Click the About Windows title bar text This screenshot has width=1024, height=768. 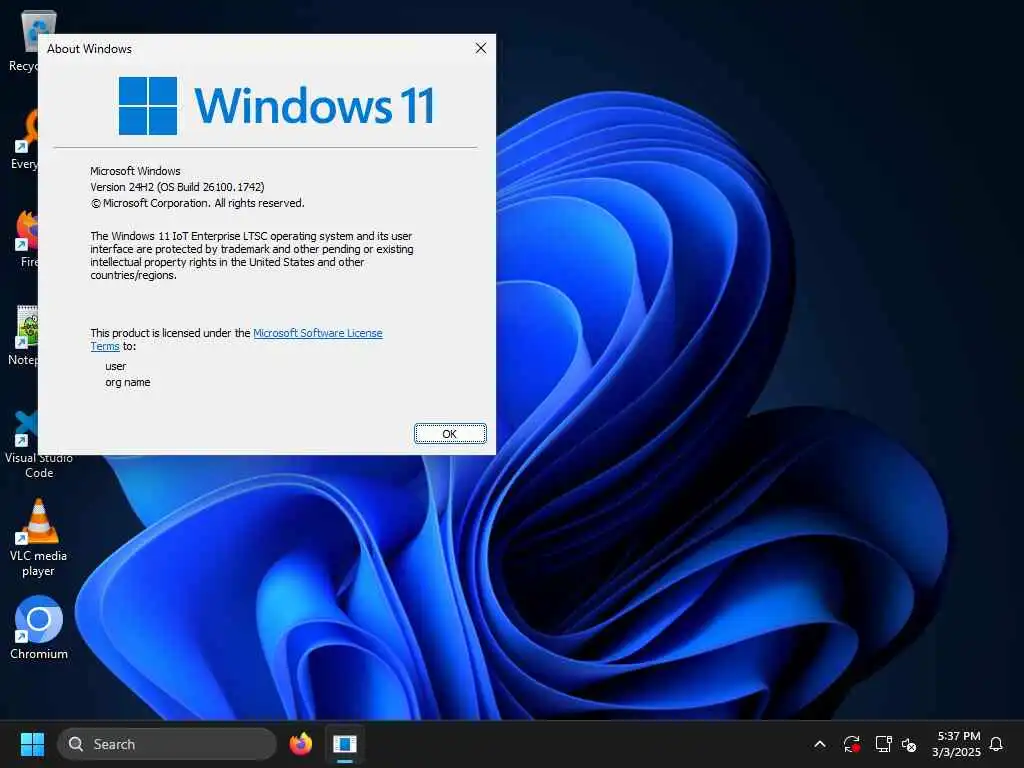(89, 49)
